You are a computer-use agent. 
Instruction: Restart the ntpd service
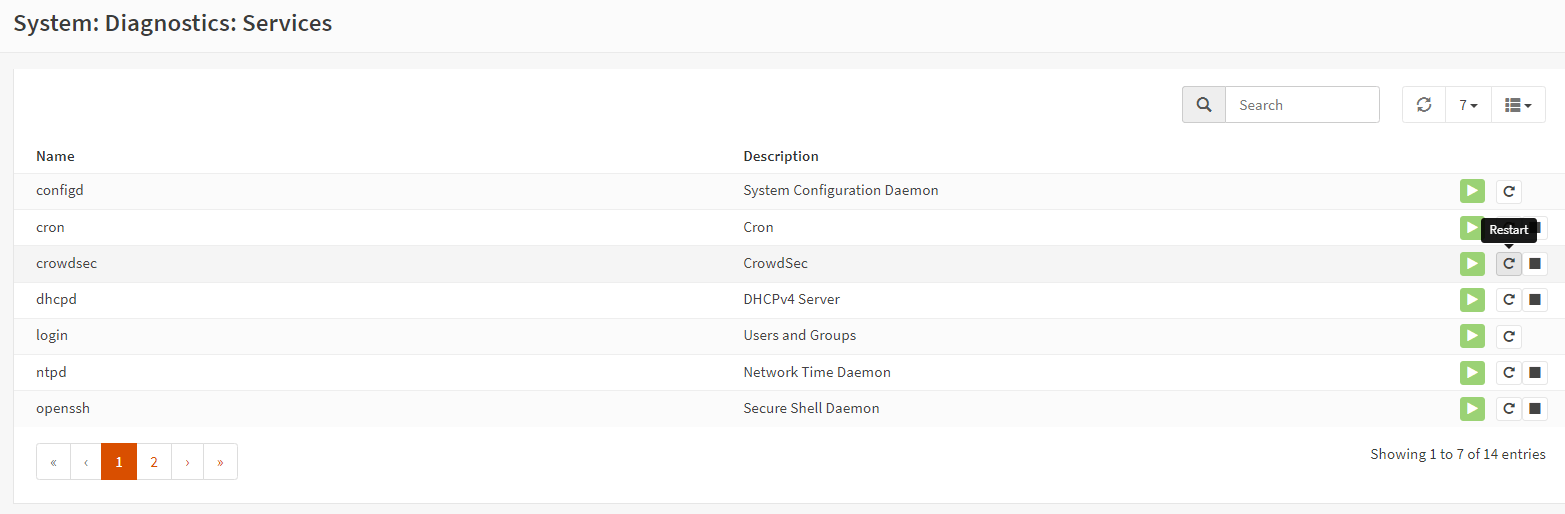pyautogui.click(x=1508, y=373)
